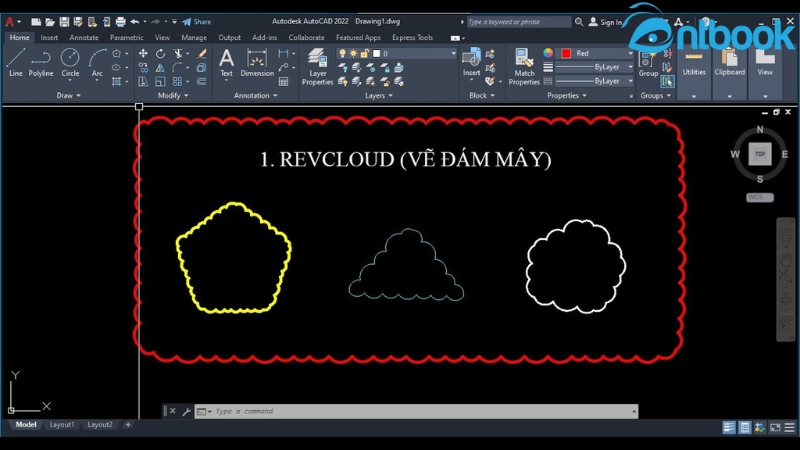Switch to the Annotate ribbon tab

(x=84, y=37)
